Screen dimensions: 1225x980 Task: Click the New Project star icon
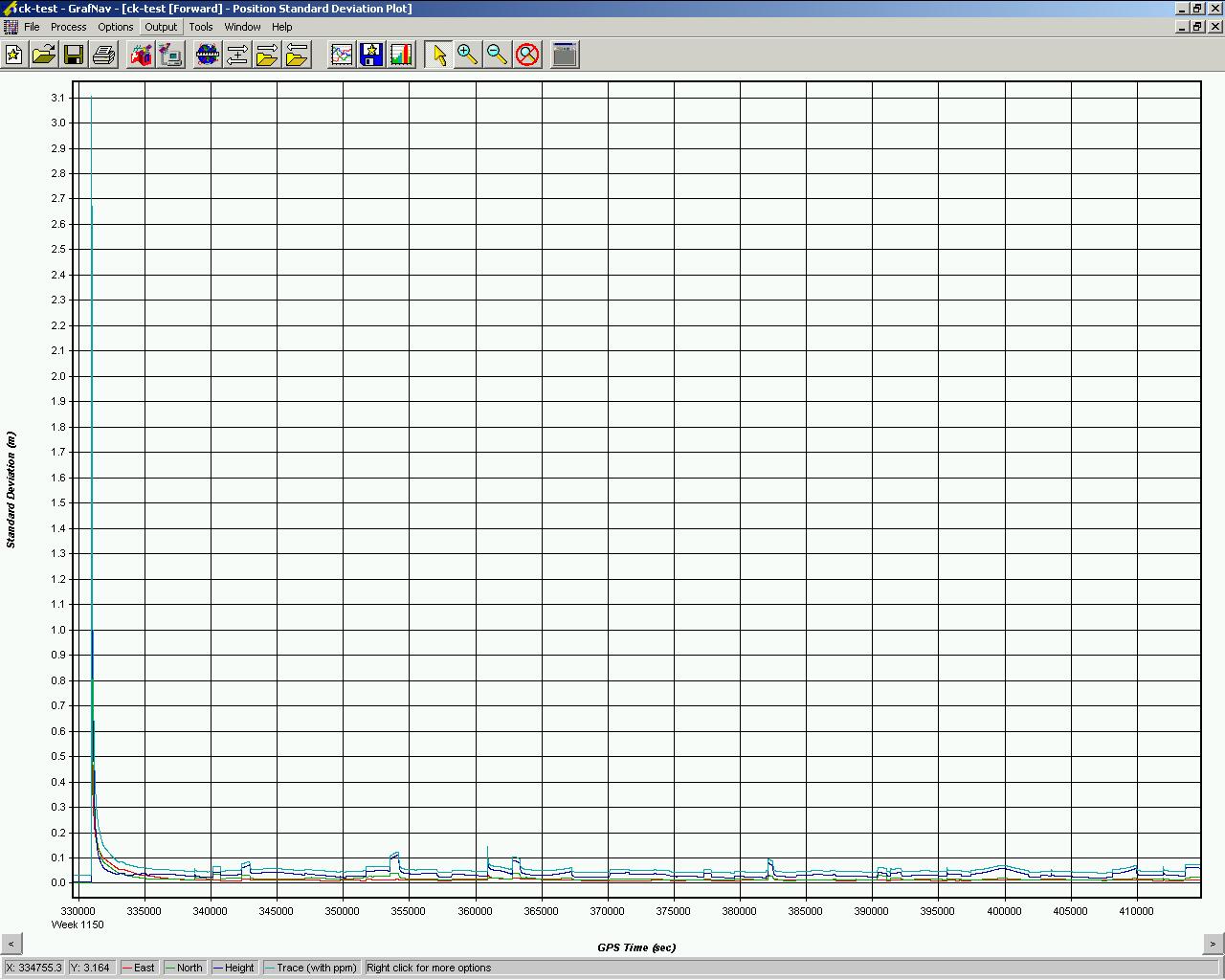coord(14,55)
